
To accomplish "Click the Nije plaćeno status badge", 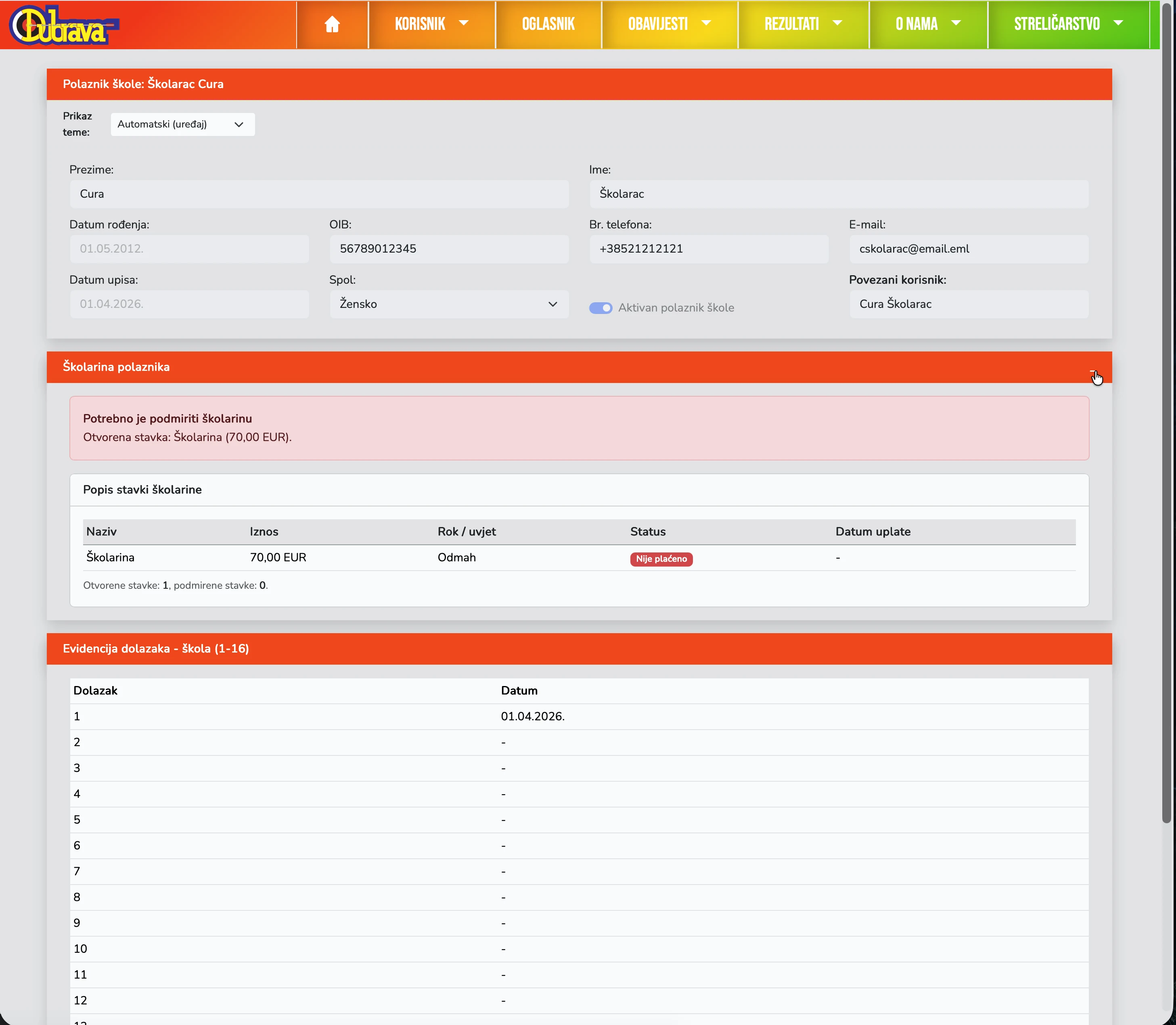I will (661, 559).
